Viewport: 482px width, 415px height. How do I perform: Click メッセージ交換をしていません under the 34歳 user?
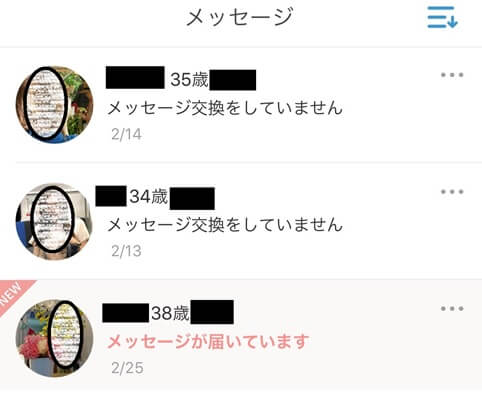[225, 225]
